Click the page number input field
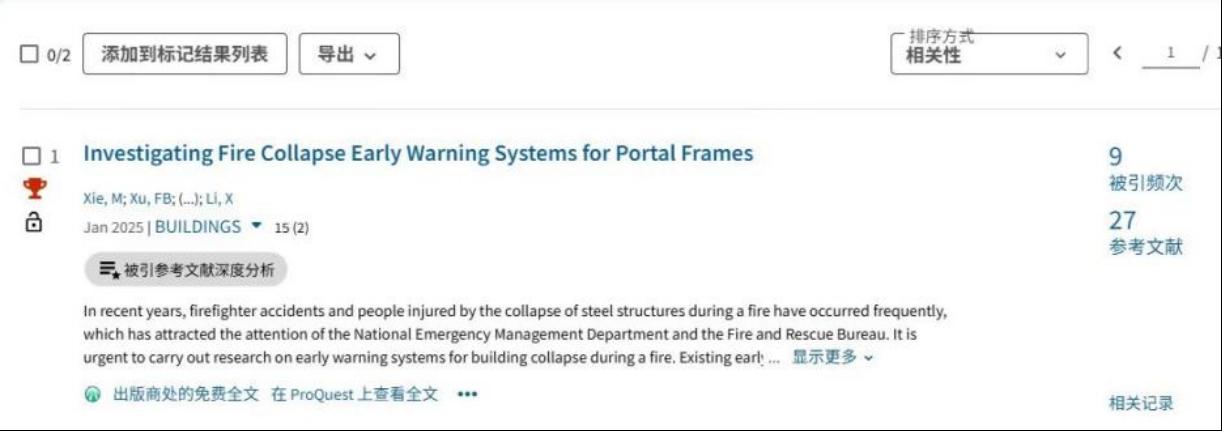Screen dimensions: 1222x431 point(1170,54)
